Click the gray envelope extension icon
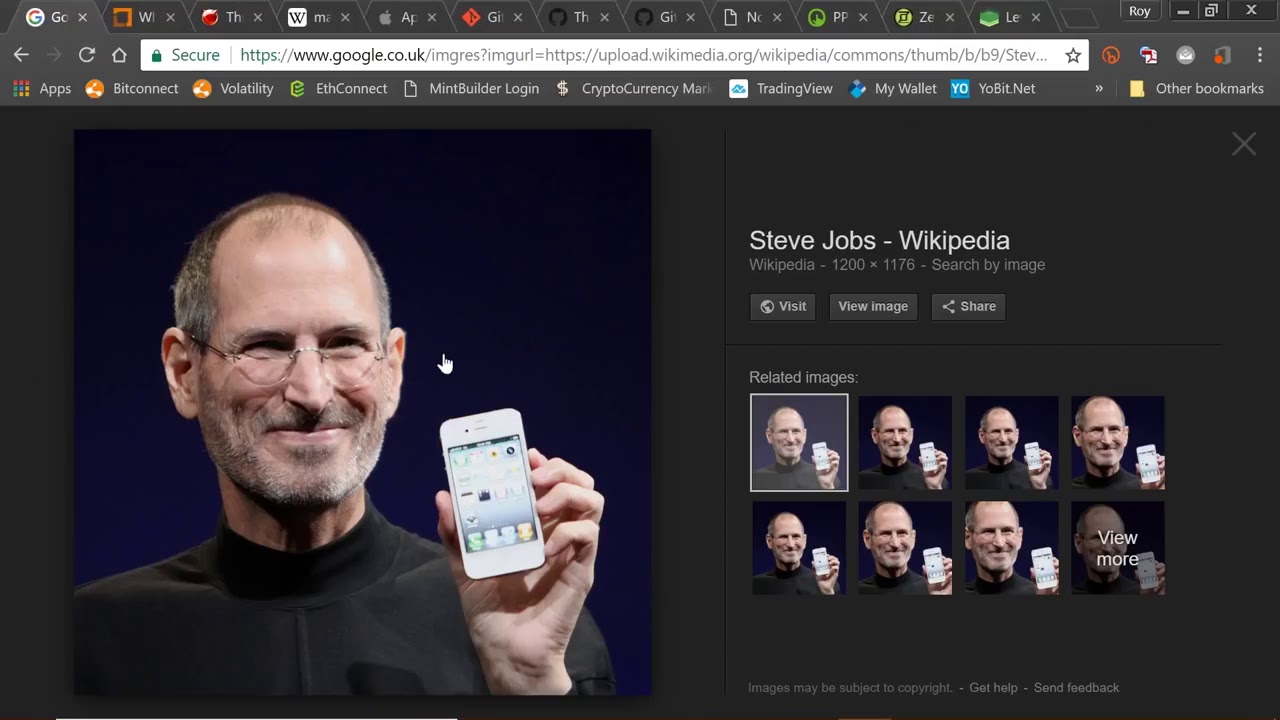Viewport: 1280px width, 720px height. coord(1185,55)
